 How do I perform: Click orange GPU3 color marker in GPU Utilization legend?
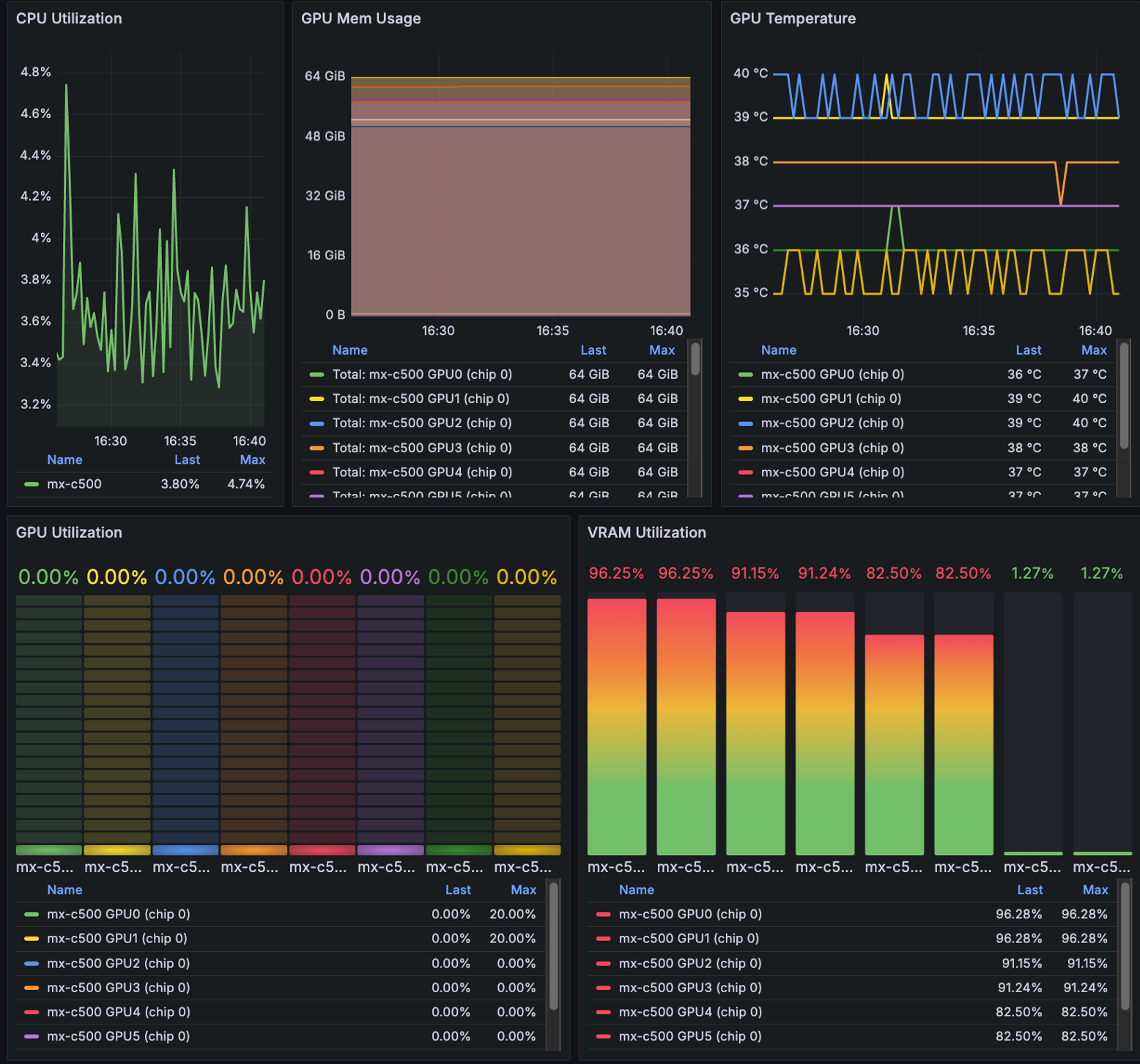pyautogui.click(x=32, y=988)
